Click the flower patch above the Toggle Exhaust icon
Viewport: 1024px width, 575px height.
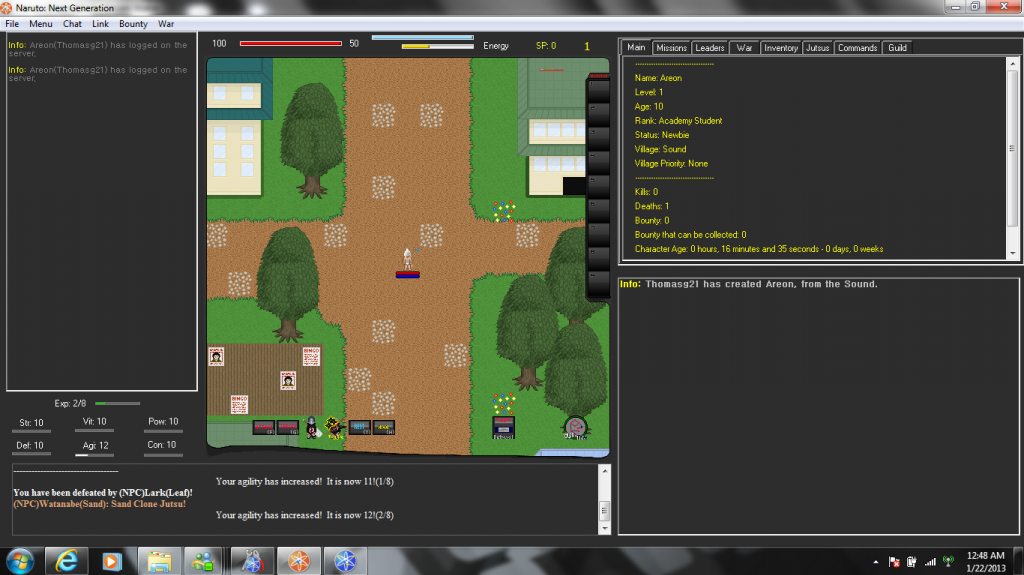point(504,402)
